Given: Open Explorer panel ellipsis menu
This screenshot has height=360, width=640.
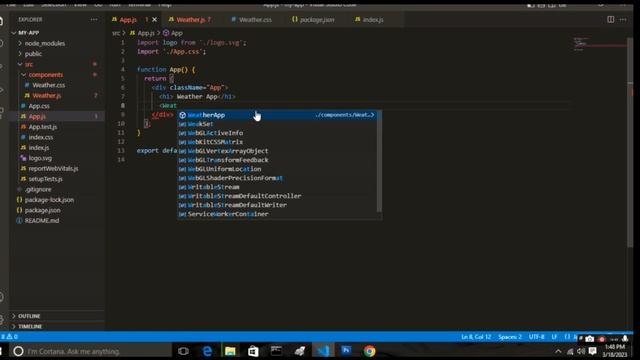Looking at the screenshot, I should tap(94, 20).
